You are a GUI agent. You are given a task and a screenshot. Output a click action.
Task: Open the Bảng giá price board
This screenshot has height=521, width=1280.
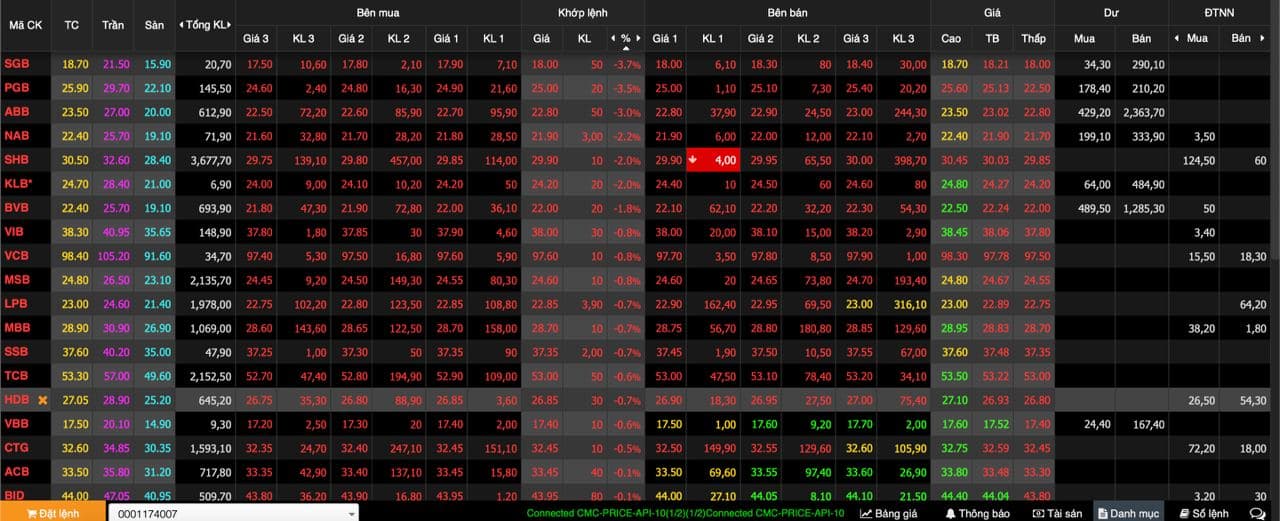coord(888,513)
